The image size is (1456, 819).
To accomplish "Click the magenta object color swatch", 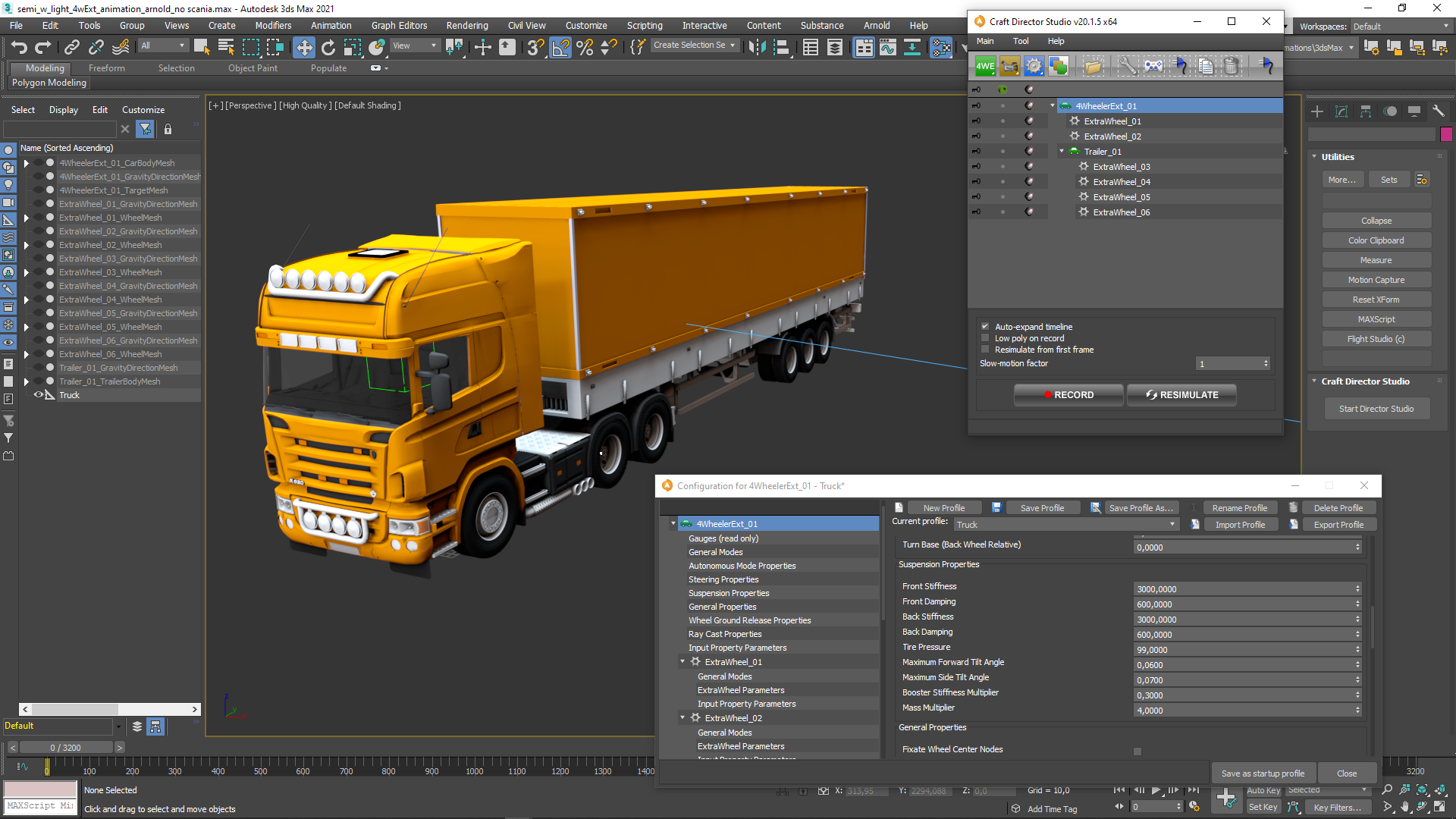I will (x=1446, y=134).
